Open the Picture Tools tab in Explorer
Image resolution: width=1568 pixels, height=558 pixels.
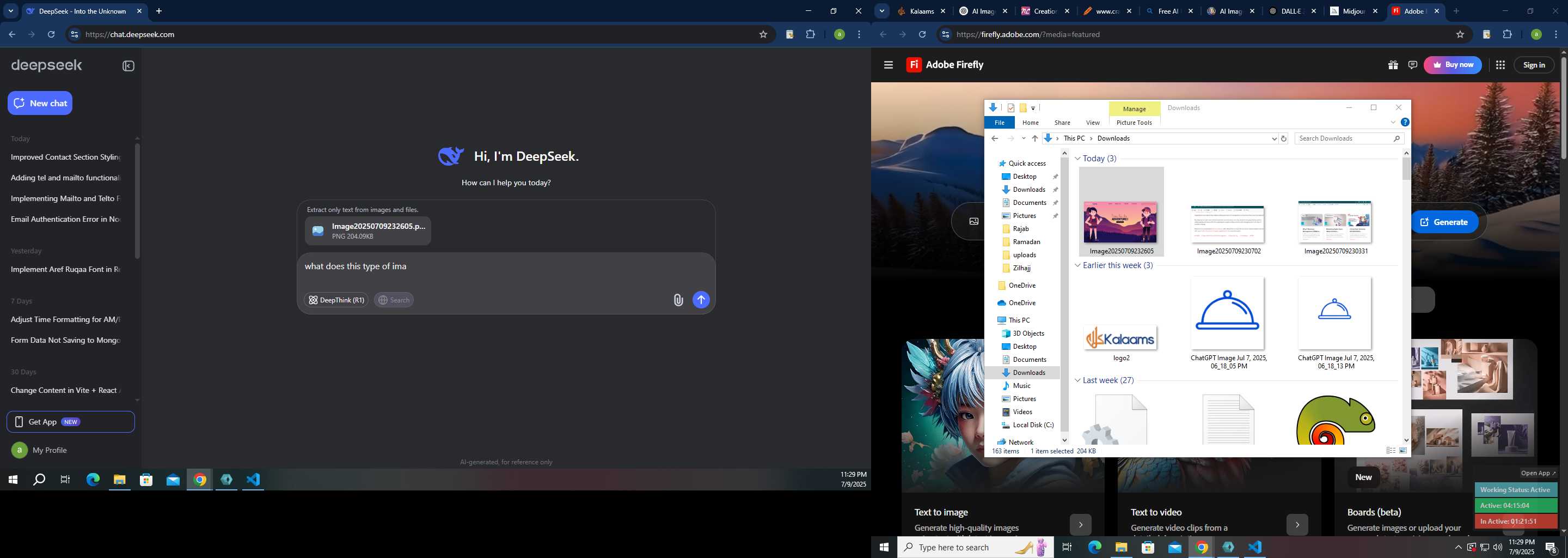coord(1134,123)
